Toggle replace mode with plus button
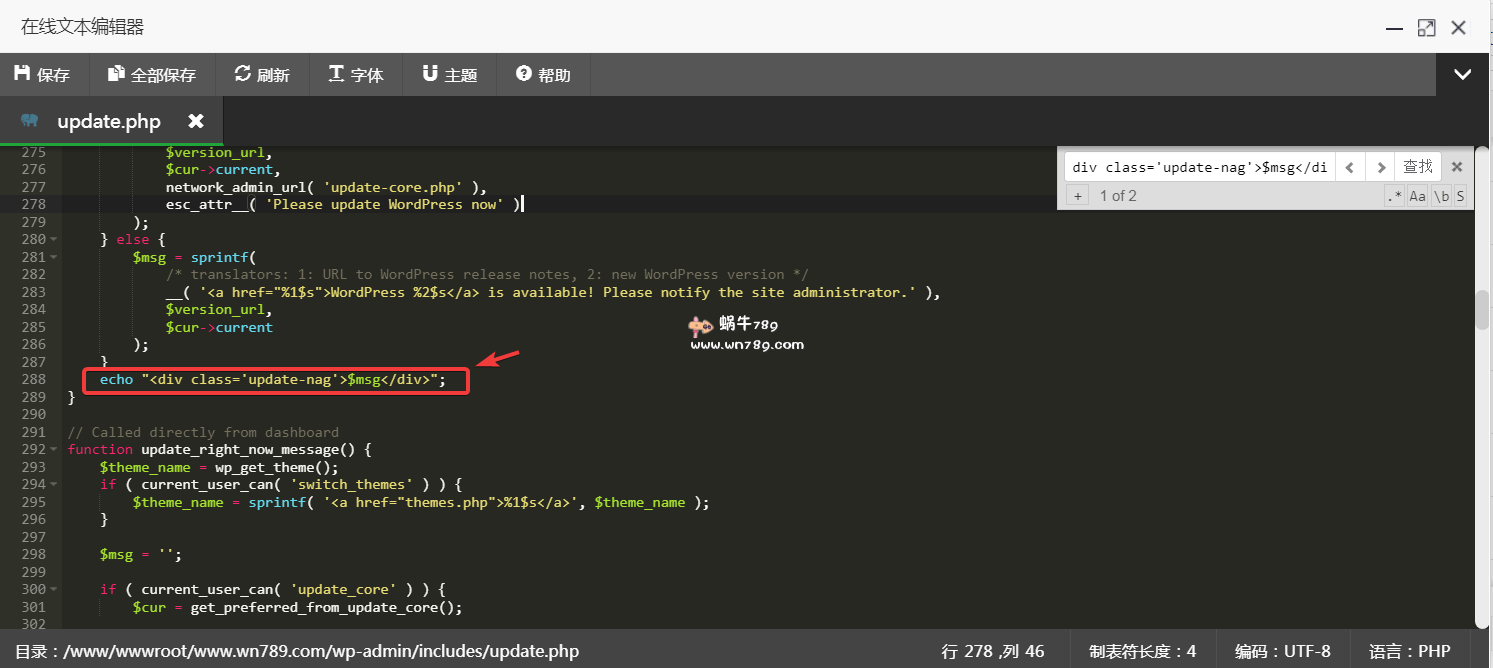This screenshot has height=668, width=1493. click(1078, 196)
